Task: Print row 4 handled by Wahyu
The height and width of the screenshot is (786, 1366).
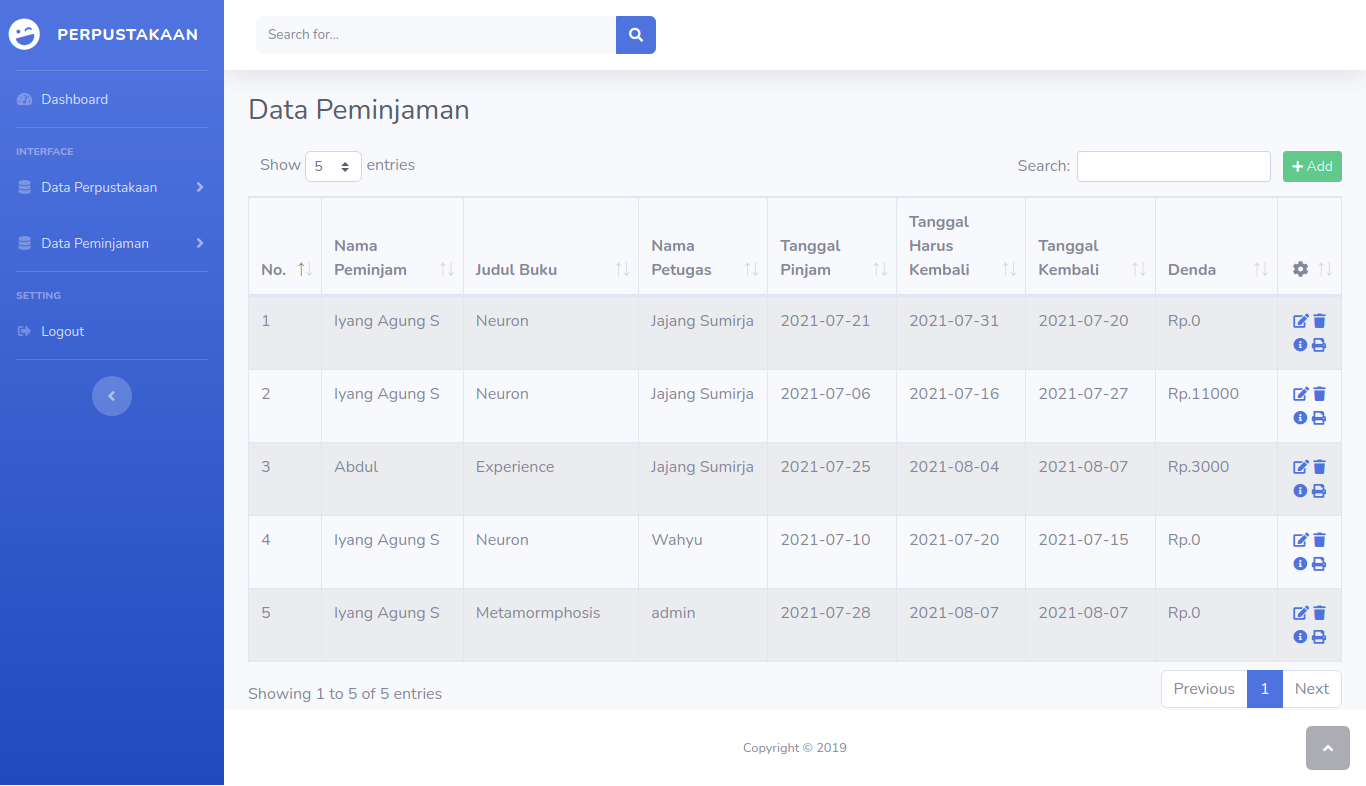Action: point(1319,564)
